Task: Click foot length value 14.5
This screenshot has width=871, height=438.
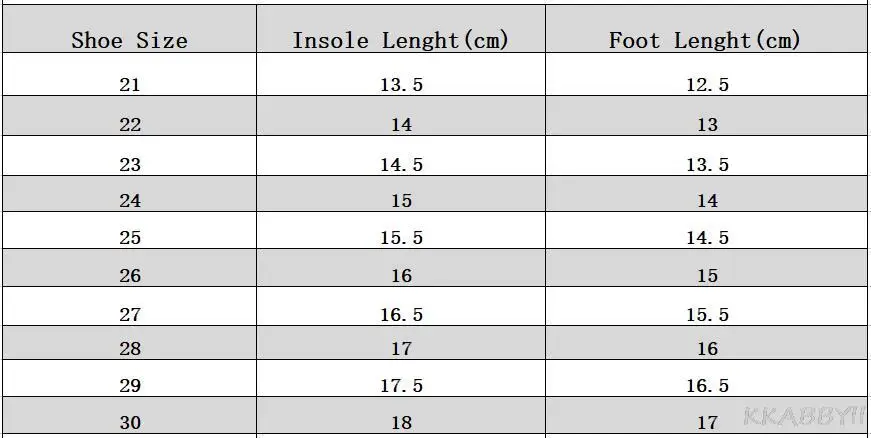Action: [707, 238]
